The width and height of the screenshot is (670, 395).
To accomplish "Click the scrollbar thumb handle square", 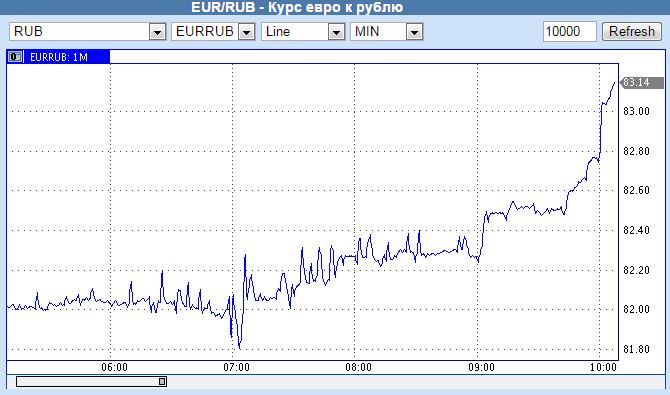I will [162, 381].
